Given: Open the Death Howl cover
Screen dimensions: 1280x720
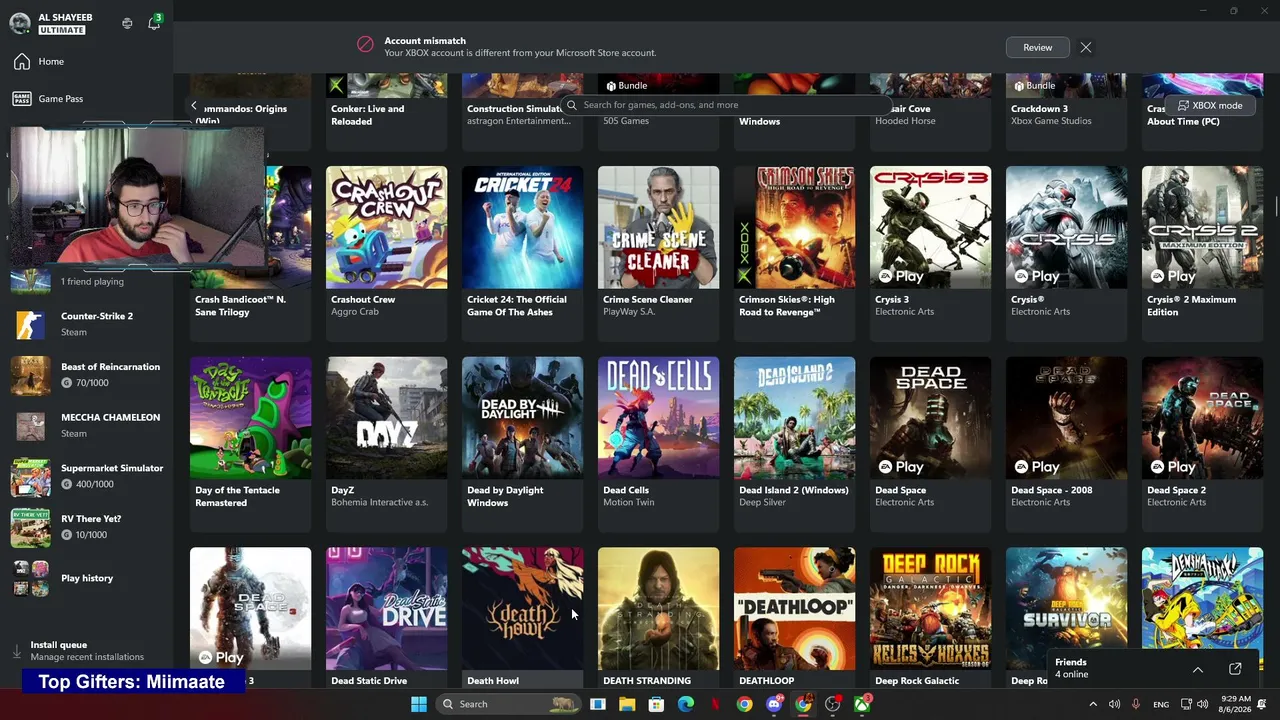Looking at the screenshot, I should 522,608.
